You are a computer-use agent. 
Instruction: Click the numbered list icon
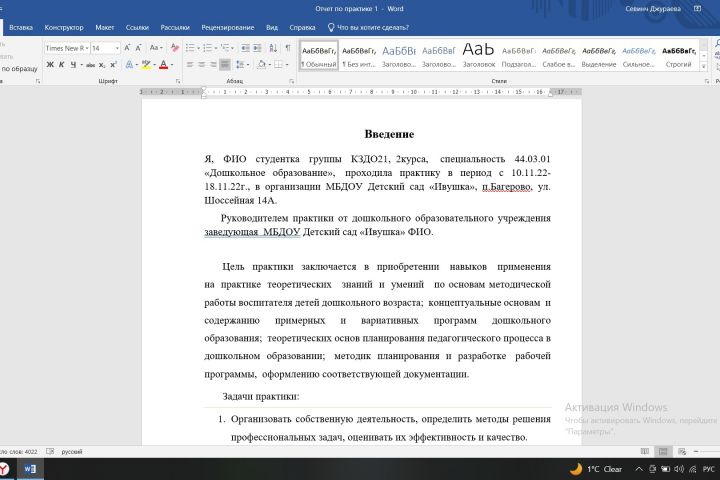pos(208,48)
